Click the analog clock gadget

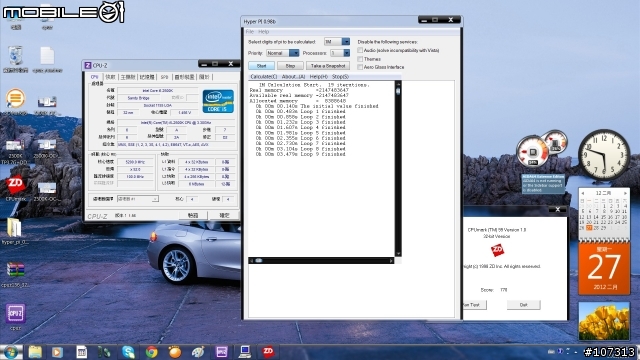pyautogui.click(x=604, y=155)
